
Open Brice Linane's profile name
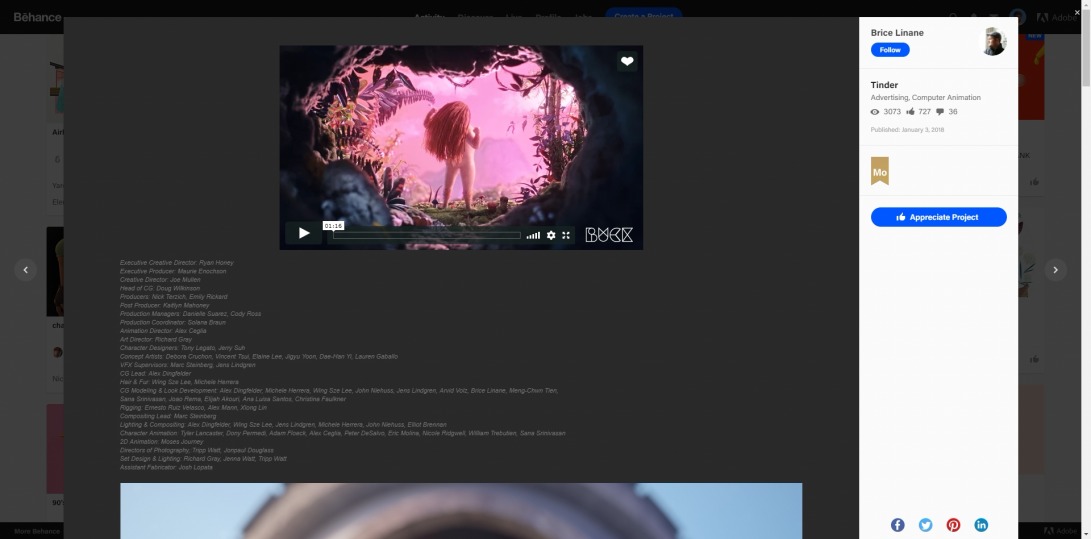(897, 33)
